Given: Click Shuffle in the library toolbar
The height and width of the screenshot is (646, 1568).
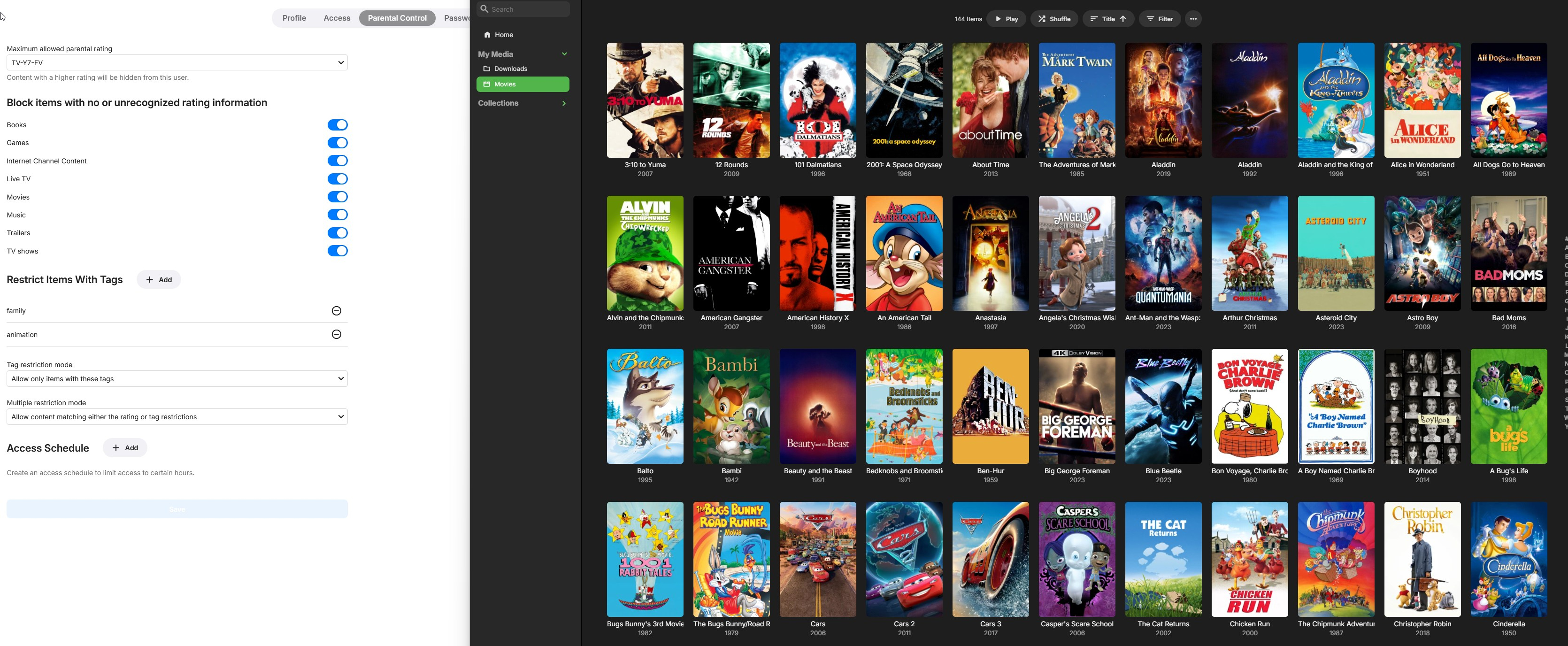Looking at the screenshot, I should (1054, 19).
